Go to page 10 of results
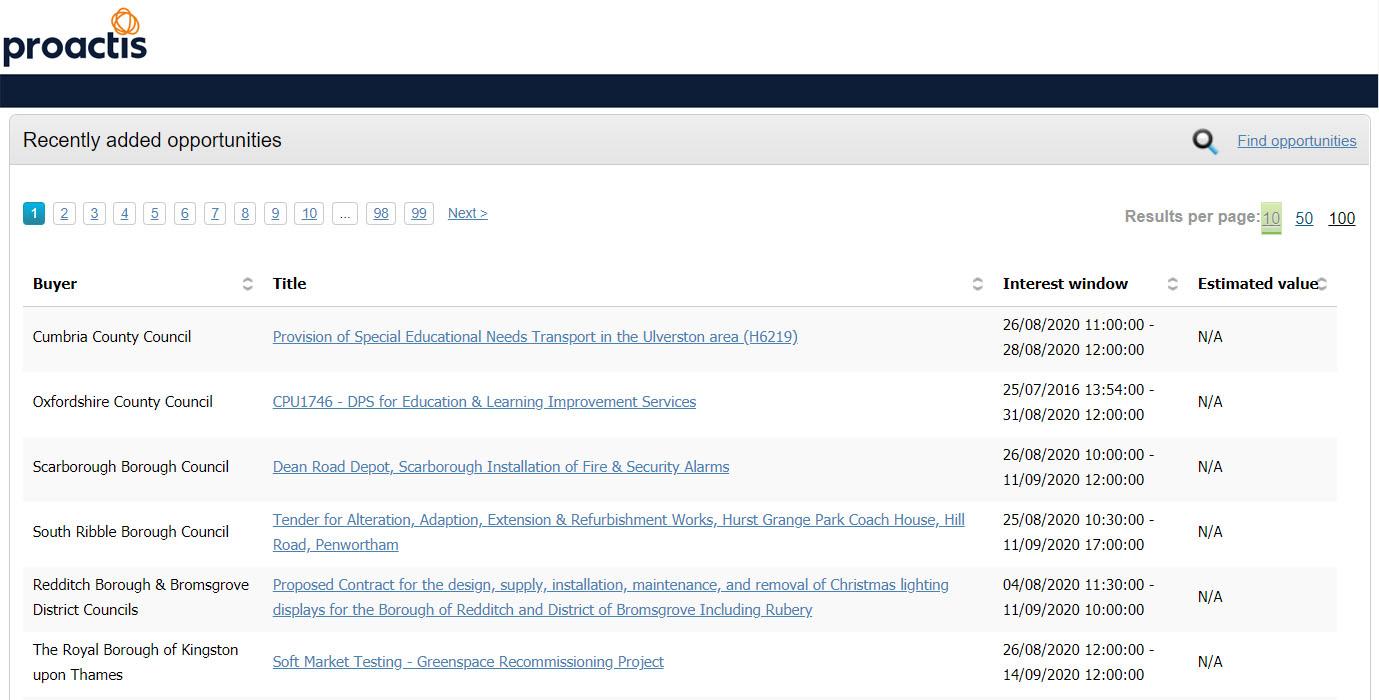 point(309,213)
